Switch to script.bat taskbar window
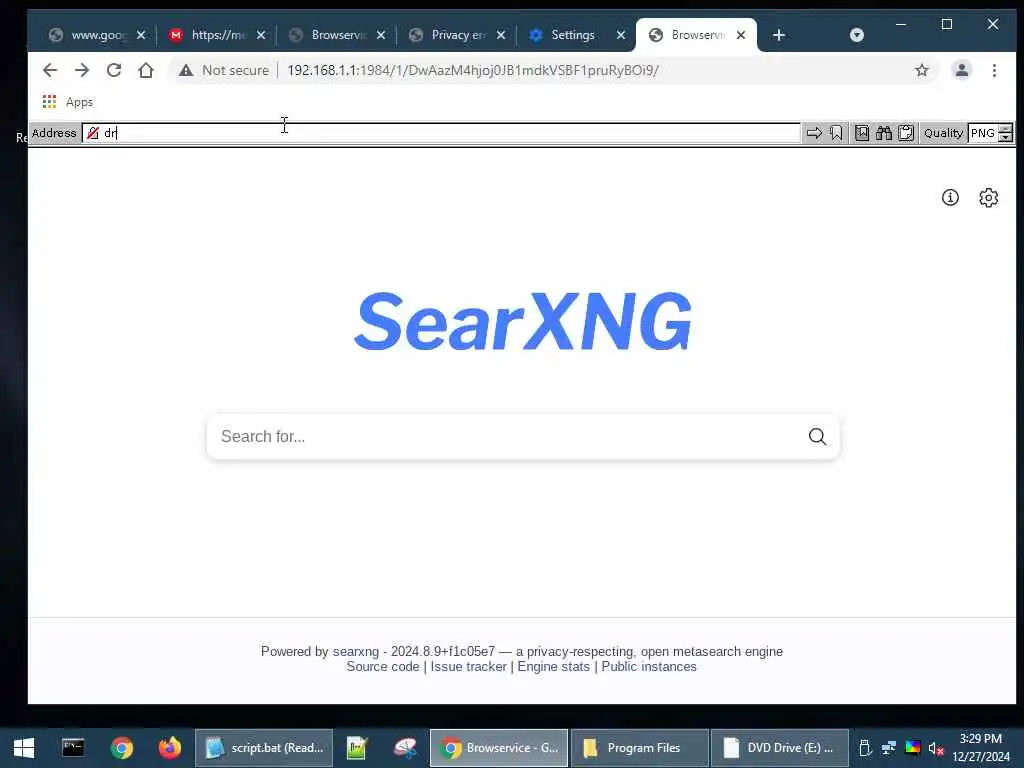This screenshot has height=768, width=1024. (x=264, y=748)
